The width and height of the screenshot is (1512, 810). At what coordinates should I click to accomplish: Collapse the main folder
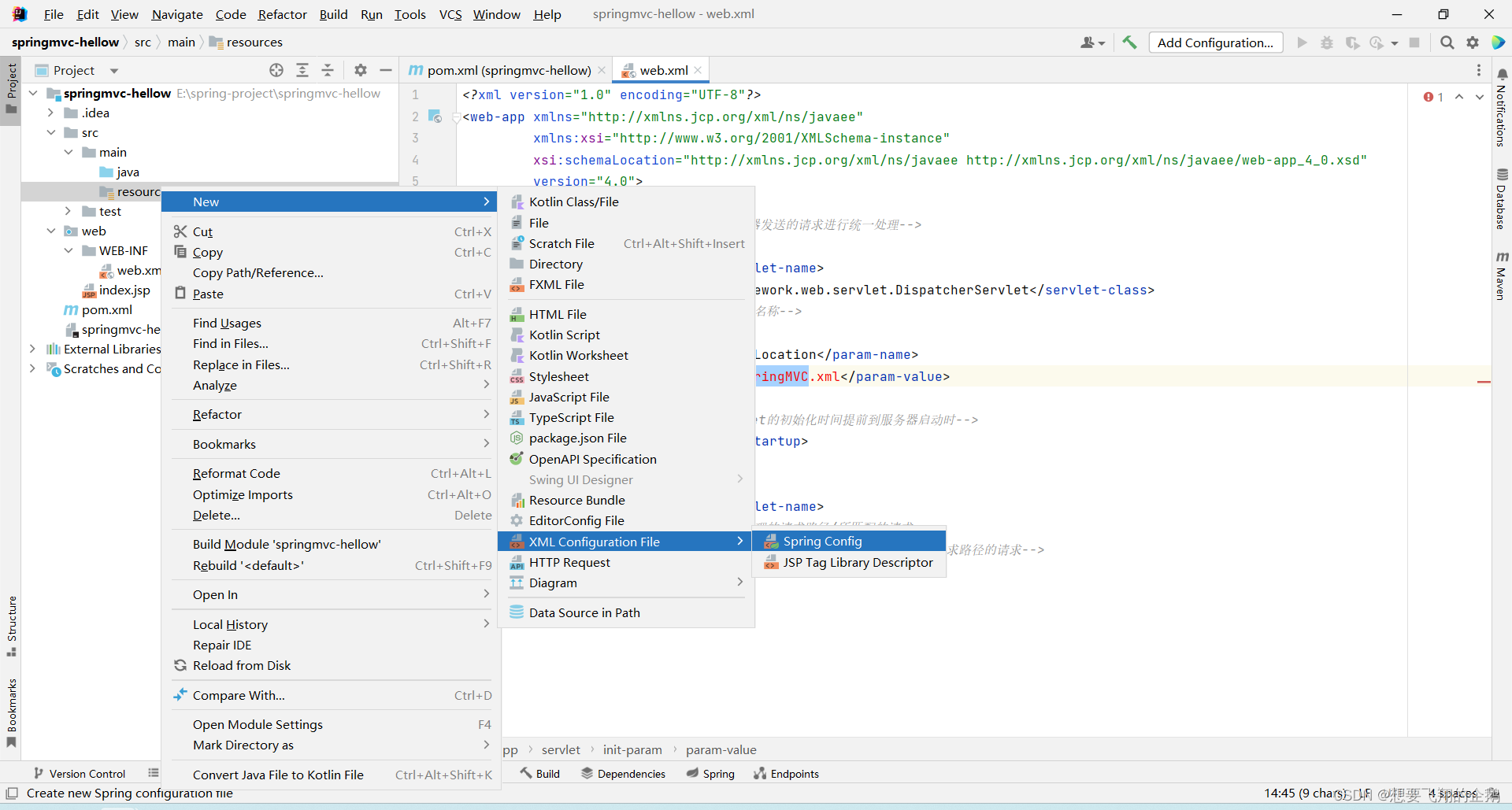coord(69,152)
